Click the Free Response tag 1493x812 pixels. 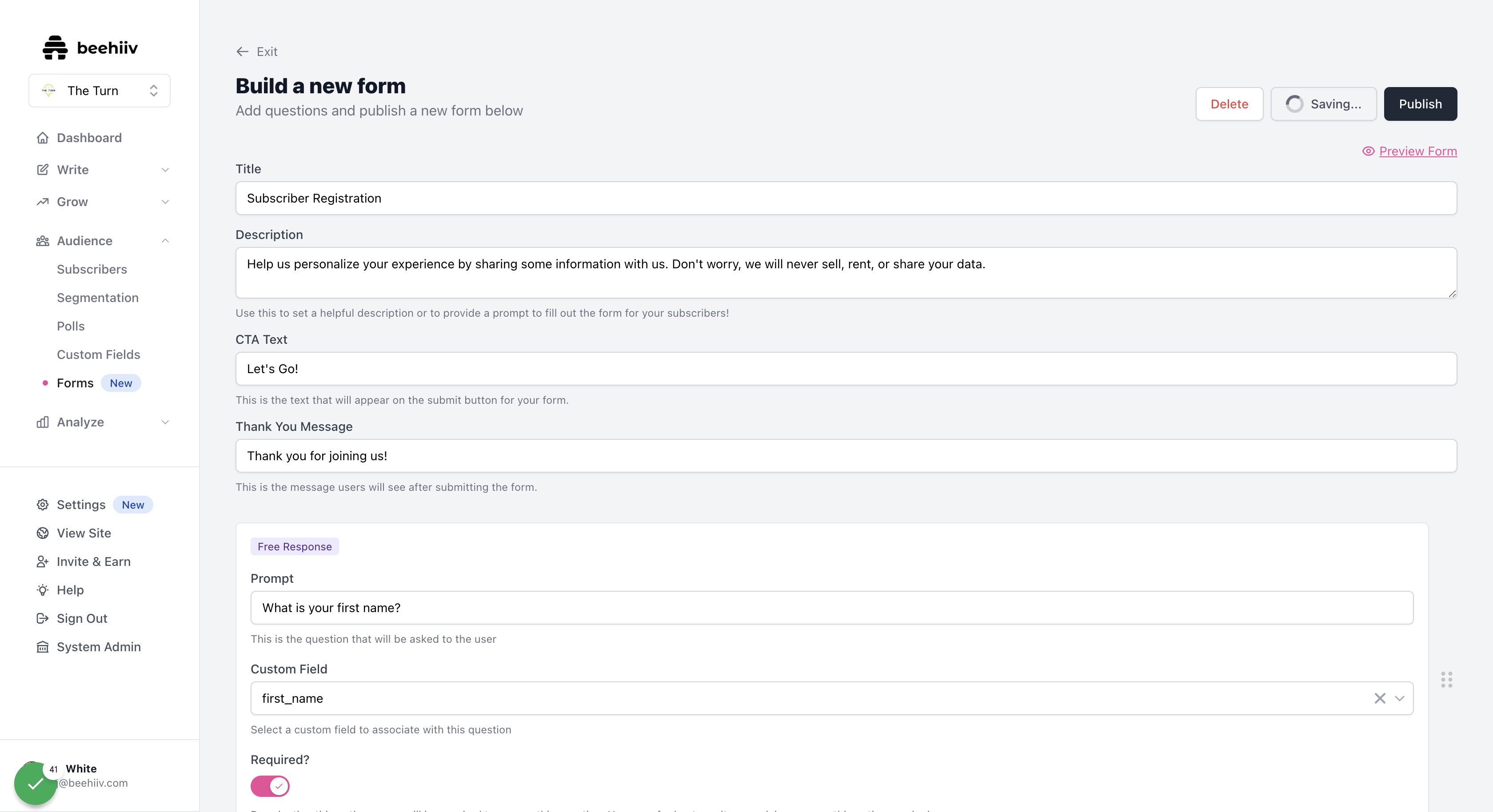295,546
